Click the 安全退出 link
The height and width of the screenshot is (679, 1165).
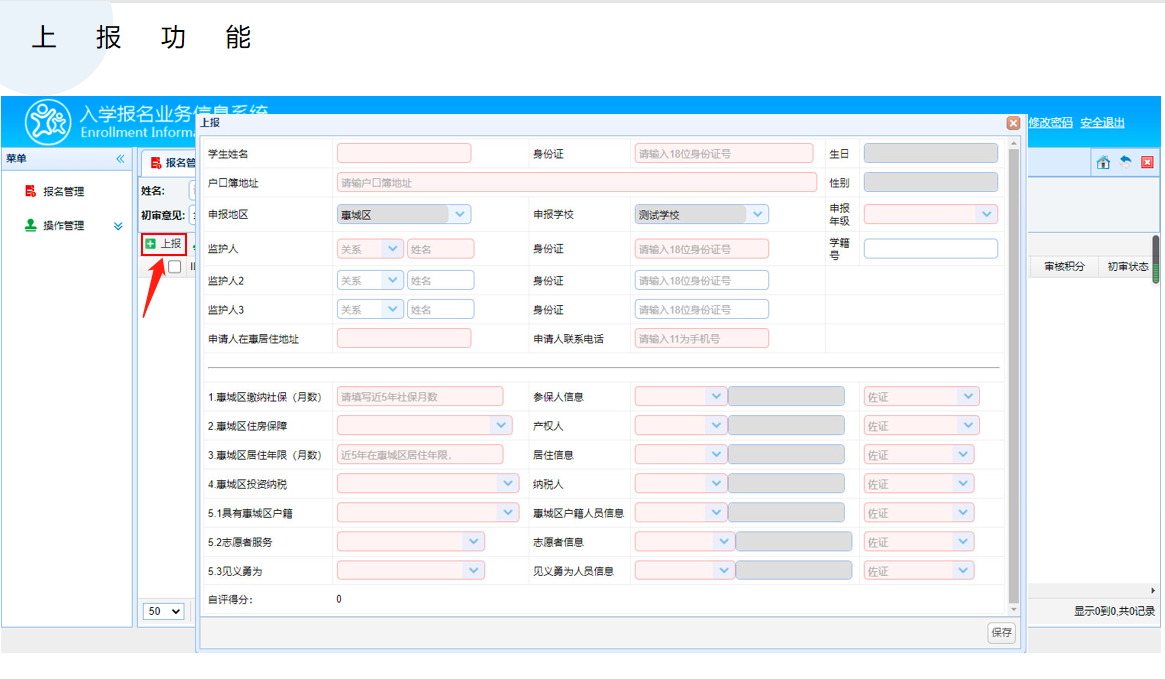pos(1102,122)
